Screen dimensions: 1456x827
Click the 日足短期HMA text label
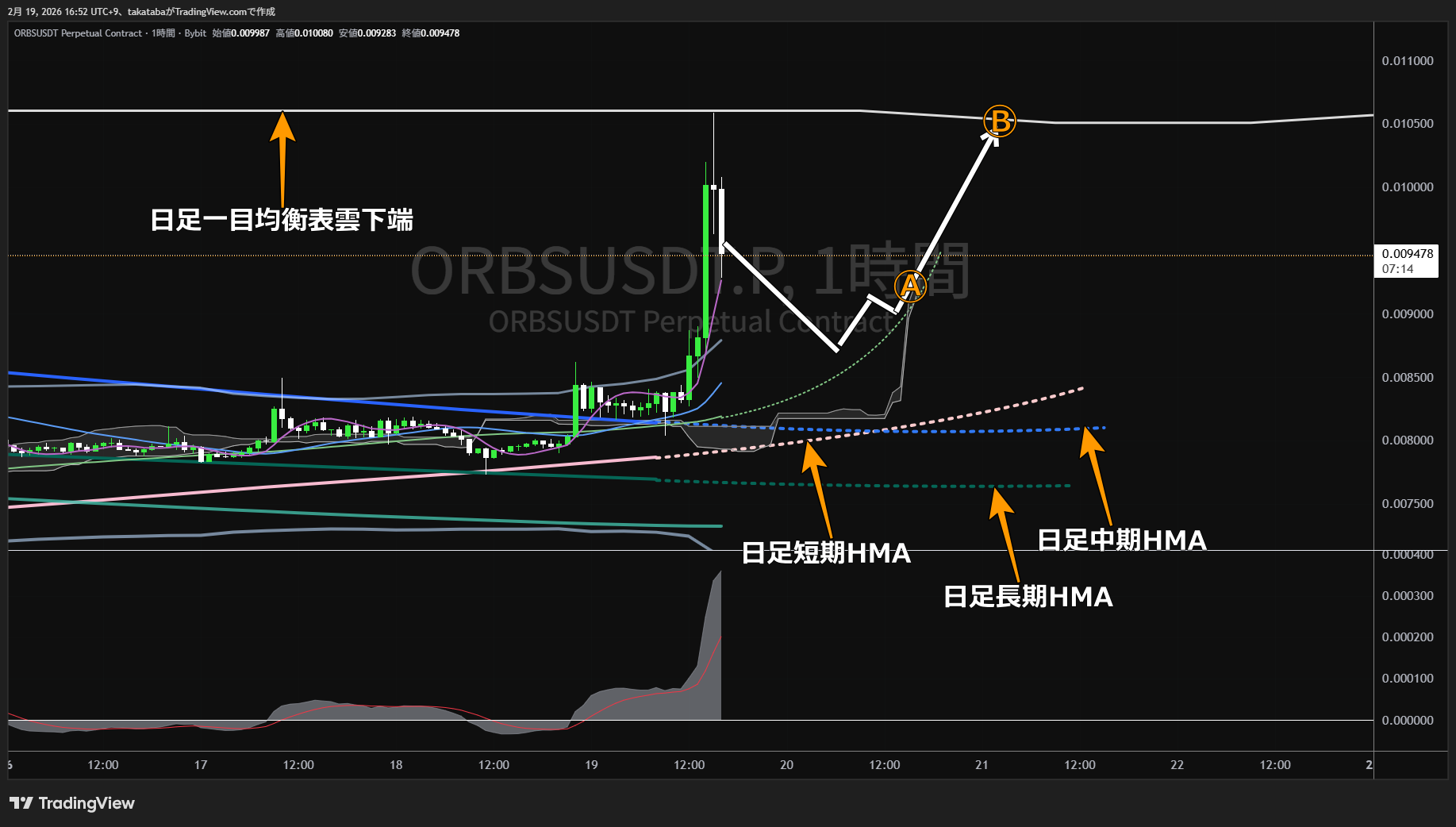[x=826, y=553]
